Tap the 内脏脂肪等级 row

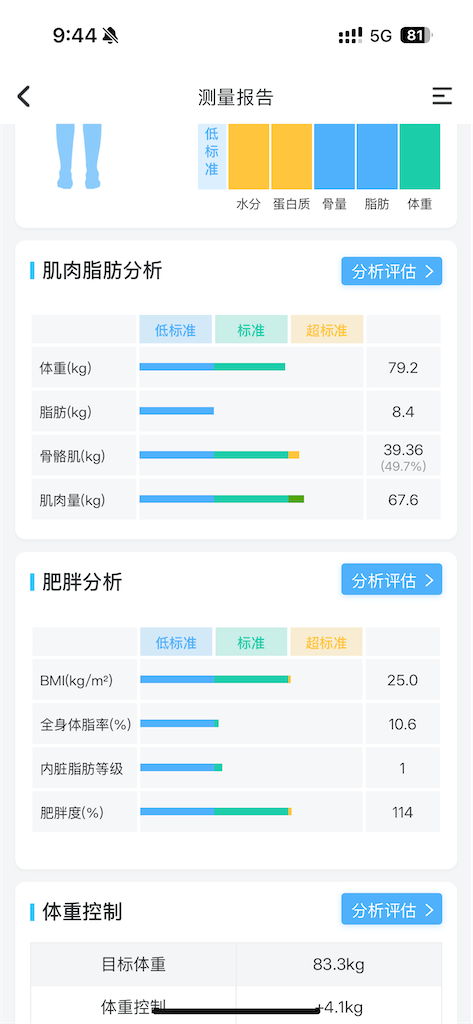[236, 768]
